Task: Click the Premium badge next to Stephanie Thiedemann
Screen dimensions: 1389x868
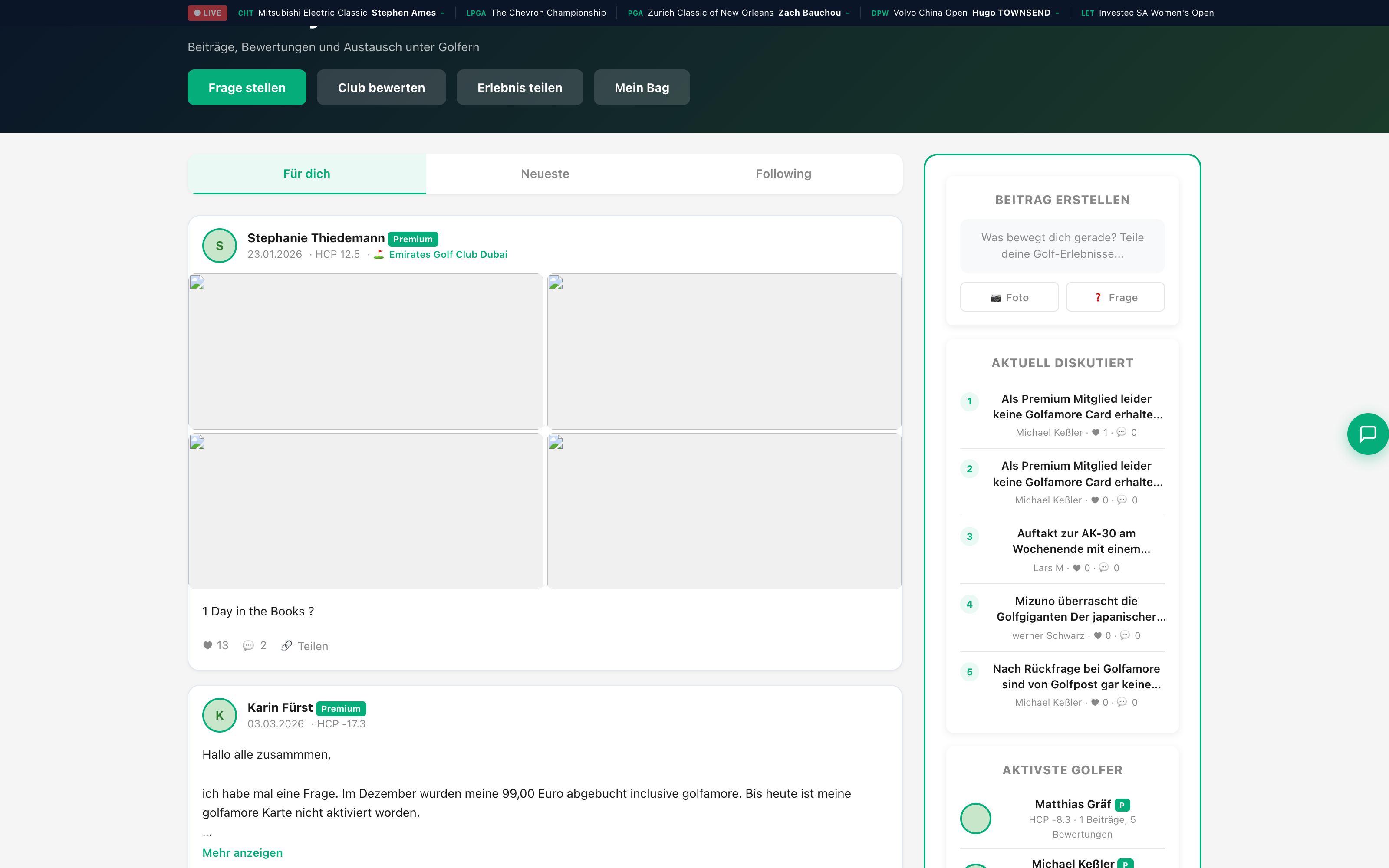Action: pyautogui.click(x=413, y=239)
